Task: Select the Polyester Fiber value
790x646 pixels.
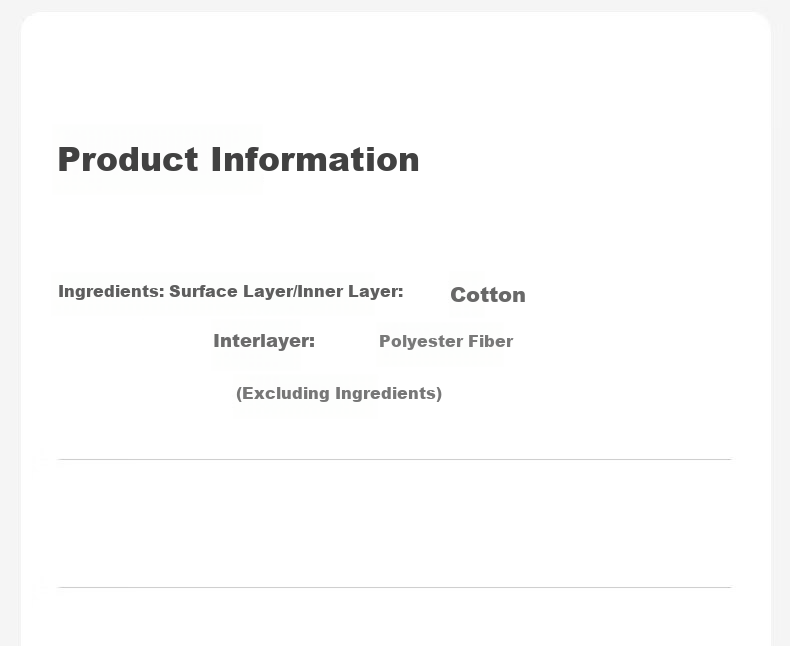Action: click(x=446, y=341)
